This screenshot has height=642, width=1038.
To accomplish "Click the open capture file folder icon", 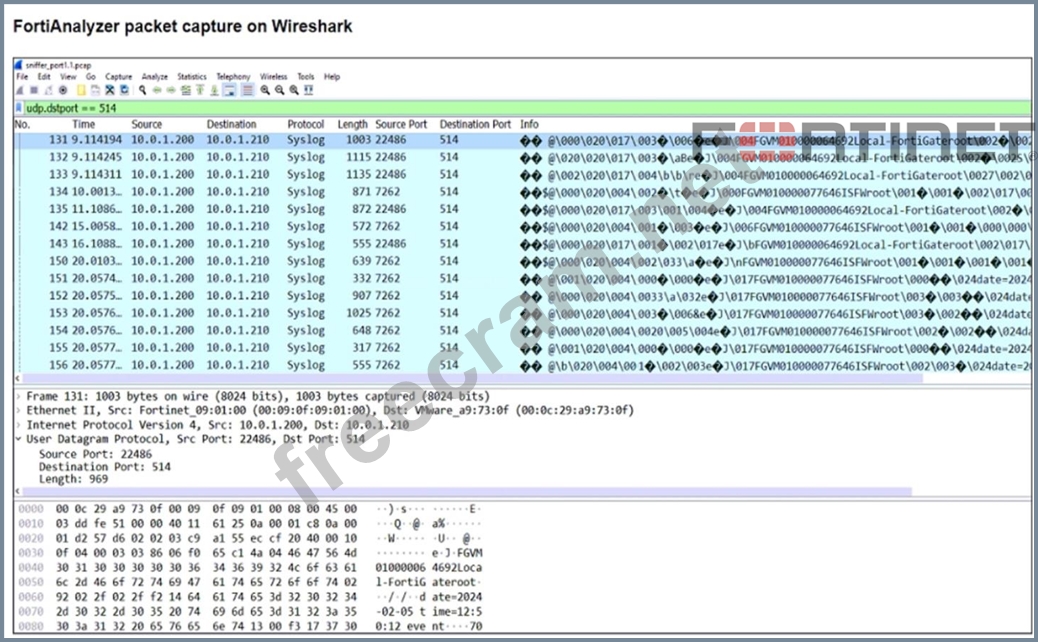I will (x=82, y=90).
